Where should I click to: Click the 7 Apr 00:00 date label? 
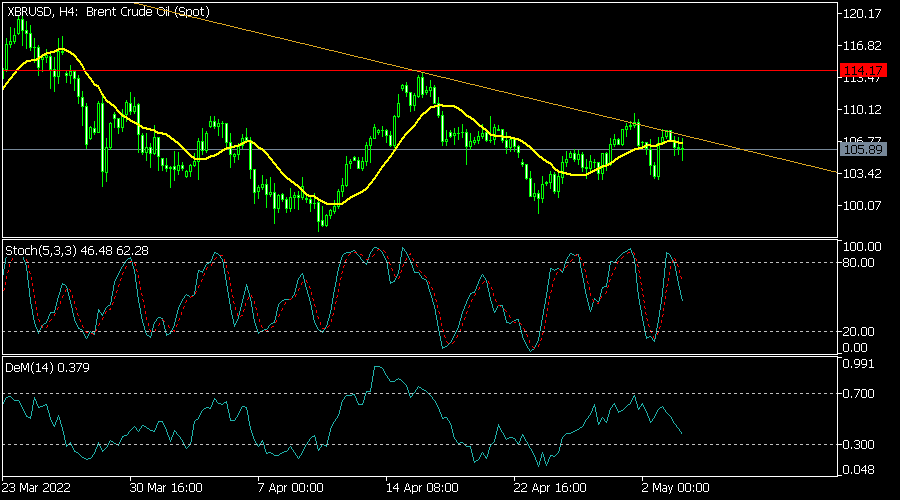[x=290, y=488]
